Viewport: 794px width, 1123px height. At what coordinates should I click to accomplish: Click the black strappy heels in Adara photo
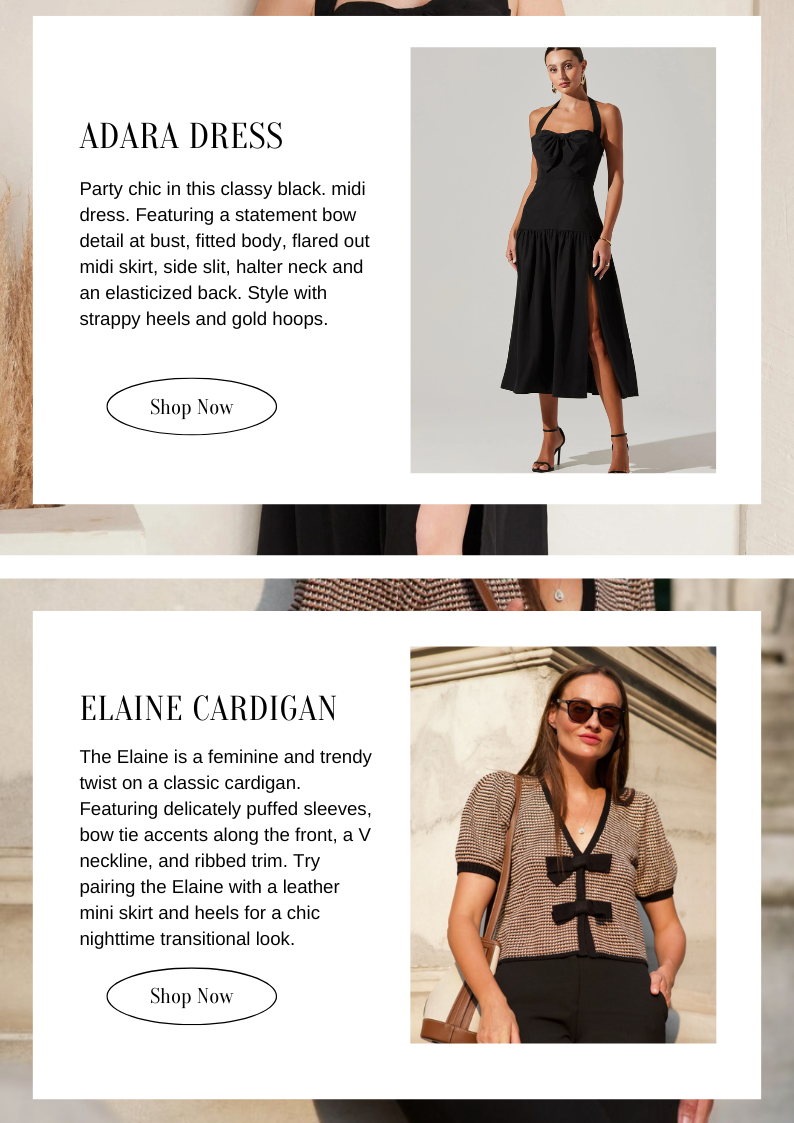581,450
